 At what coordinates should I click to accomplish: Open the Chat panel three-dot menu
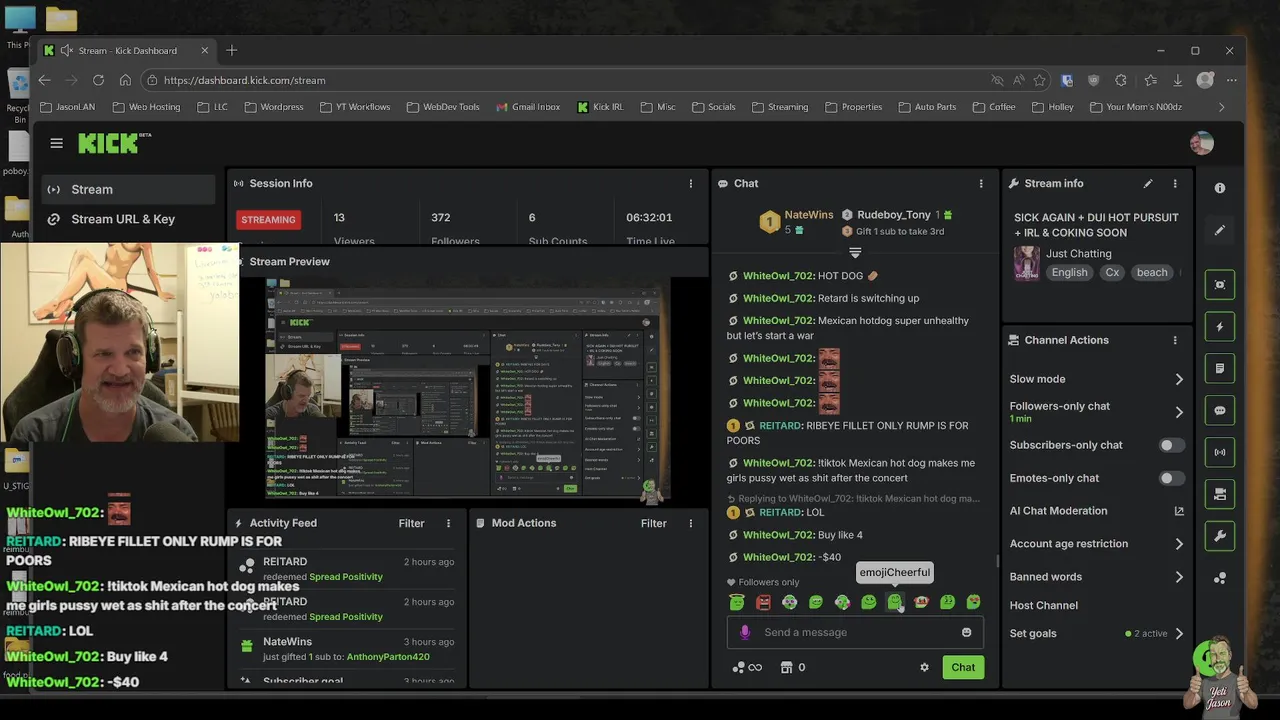click(981, 183)
